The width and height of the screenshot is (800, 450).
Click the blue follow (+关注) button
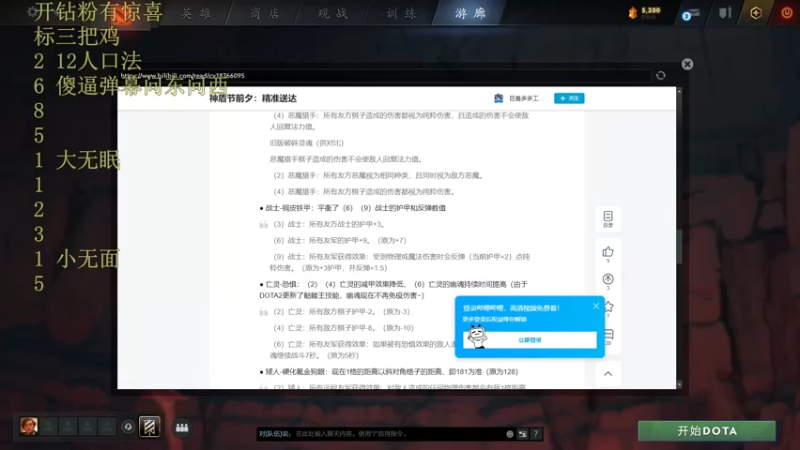[x=569, y=98]
